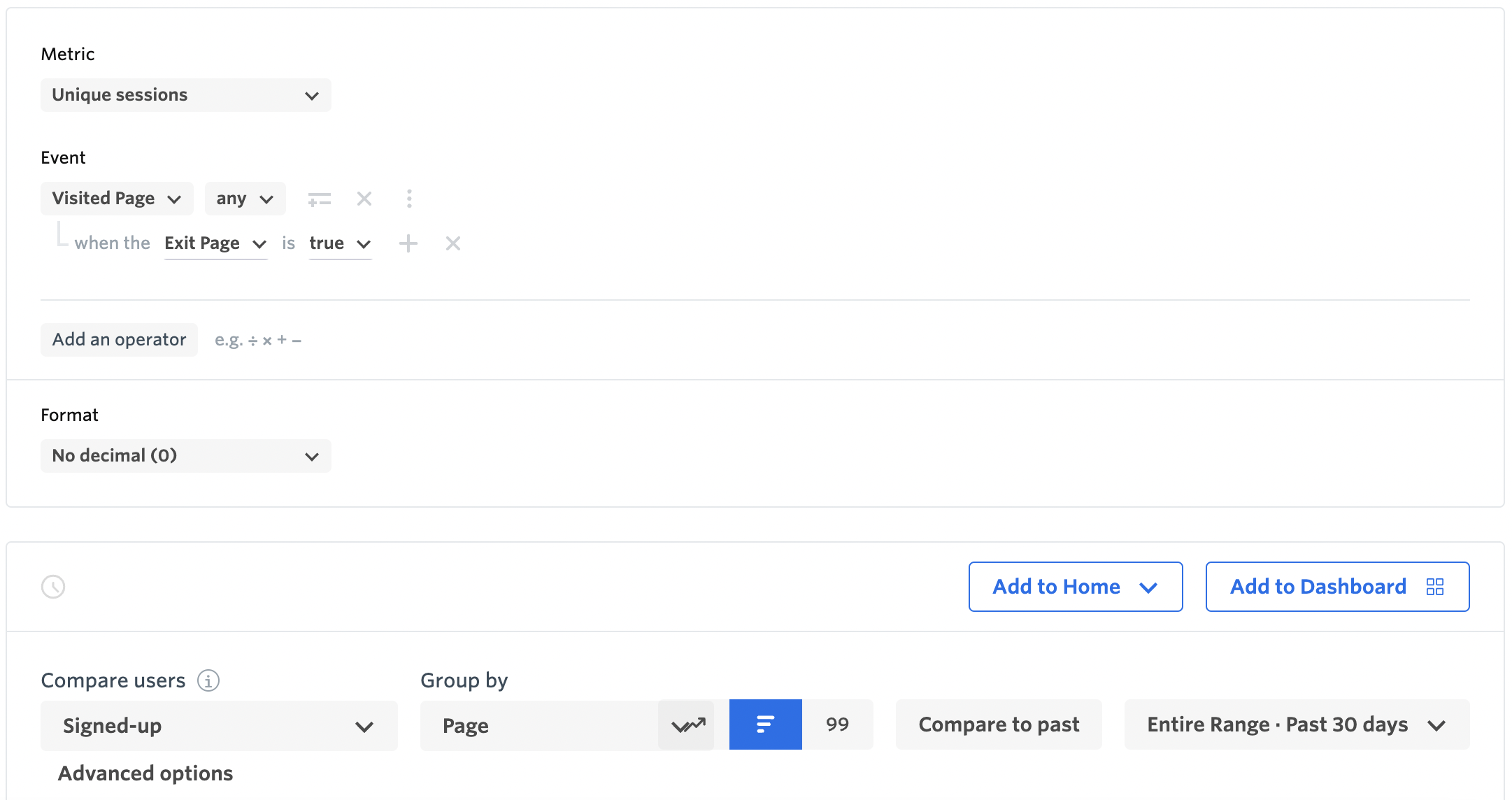
Task: Toggle Compare to past
Action: pyautogui.click(x=999, y=724)
